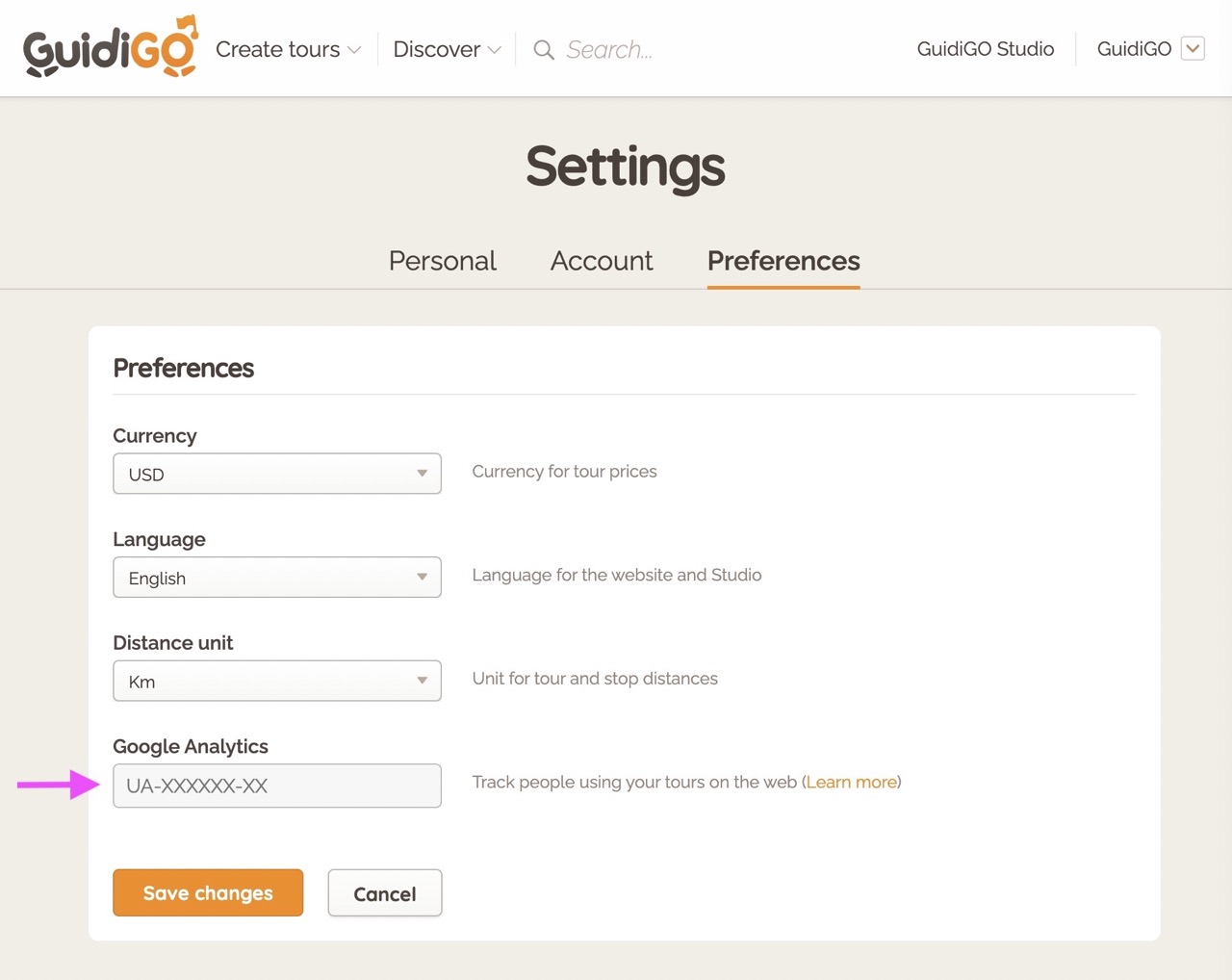Open the account menu arrow box
1232x980 pixels.
1193,49
